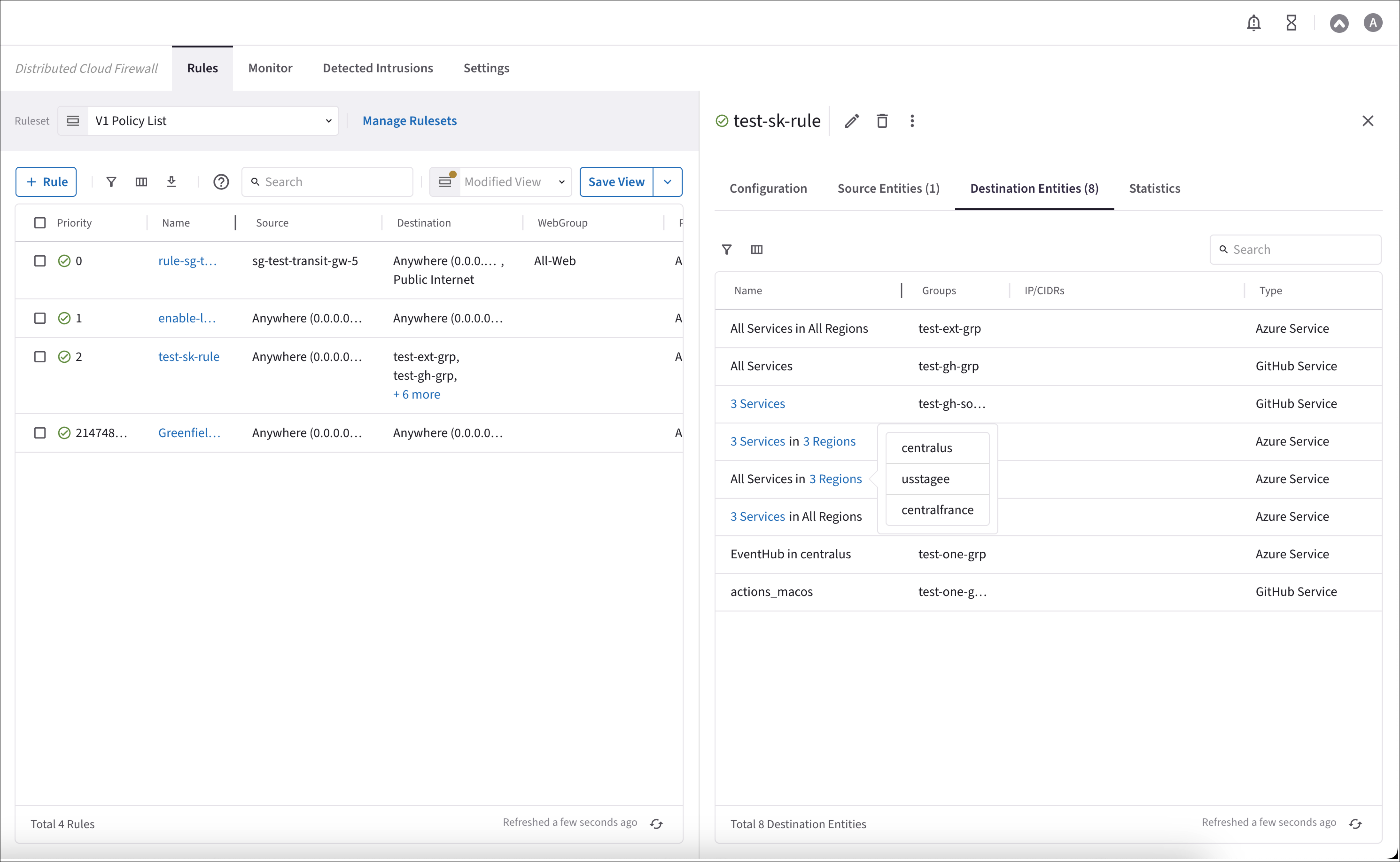Click the rules table filter icon
The height and width of the screenshot is (862, 1400).
coord(111,182)
